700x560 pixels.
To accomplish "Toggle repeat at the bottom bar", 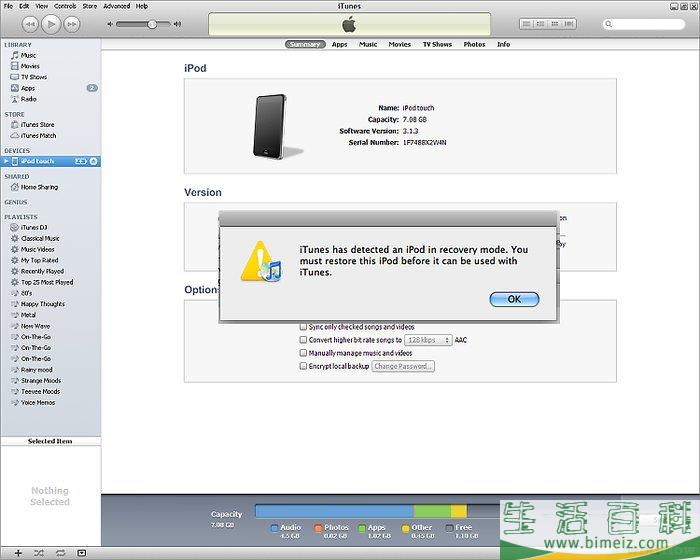I will coord(60,553).
